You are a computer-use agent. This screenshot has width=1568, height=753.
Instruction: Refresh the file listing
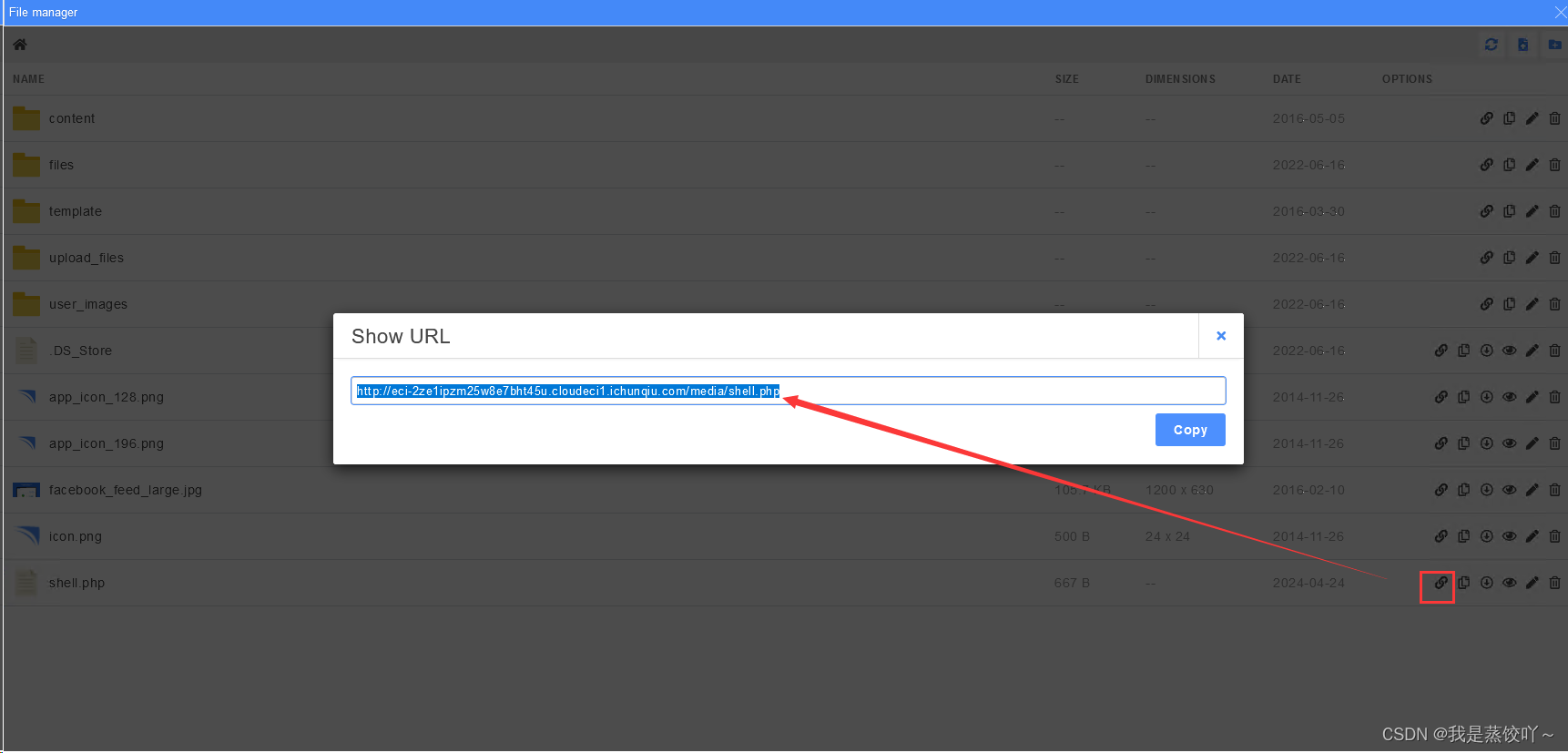[x=1491, y=45]
